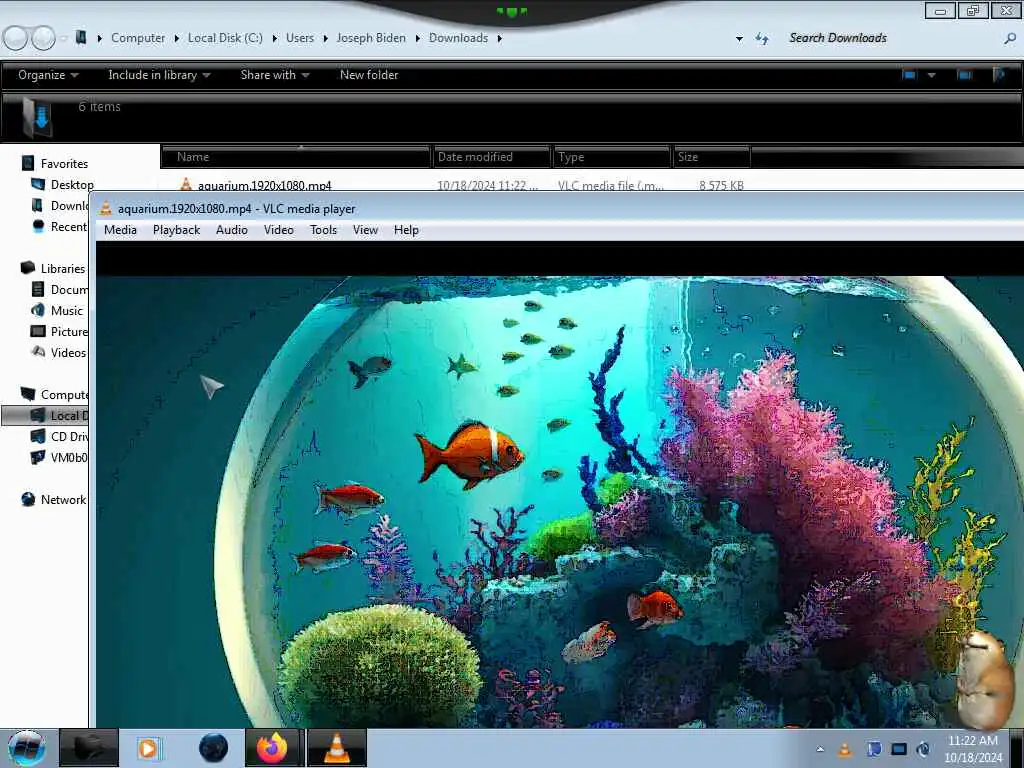Click the Computer breadcrumb in address bar
The height and width of the screenshot is (768, 1024).
coord(138,38)
